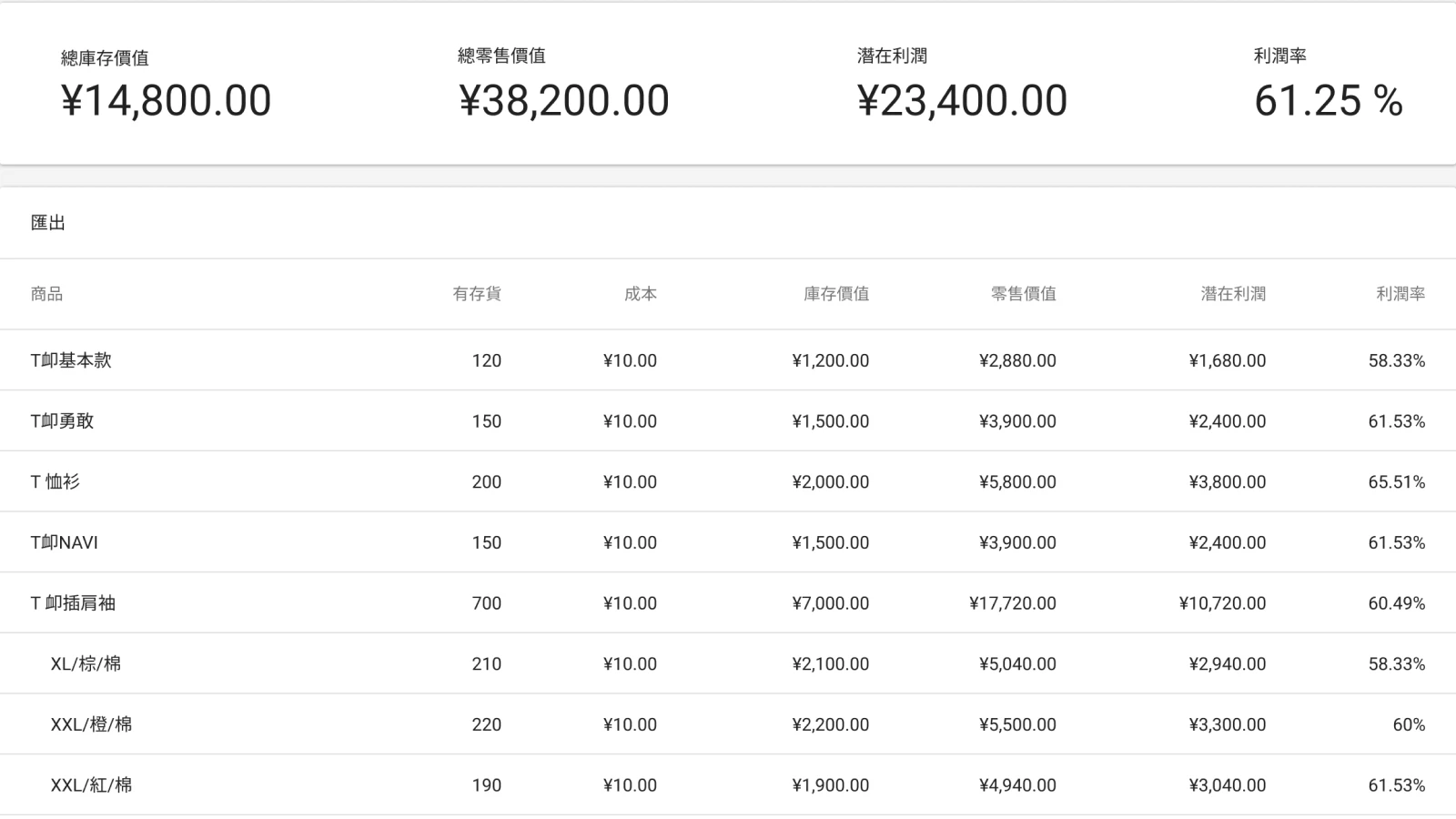Click the 利潤率 table column header

coord(1400,294)
